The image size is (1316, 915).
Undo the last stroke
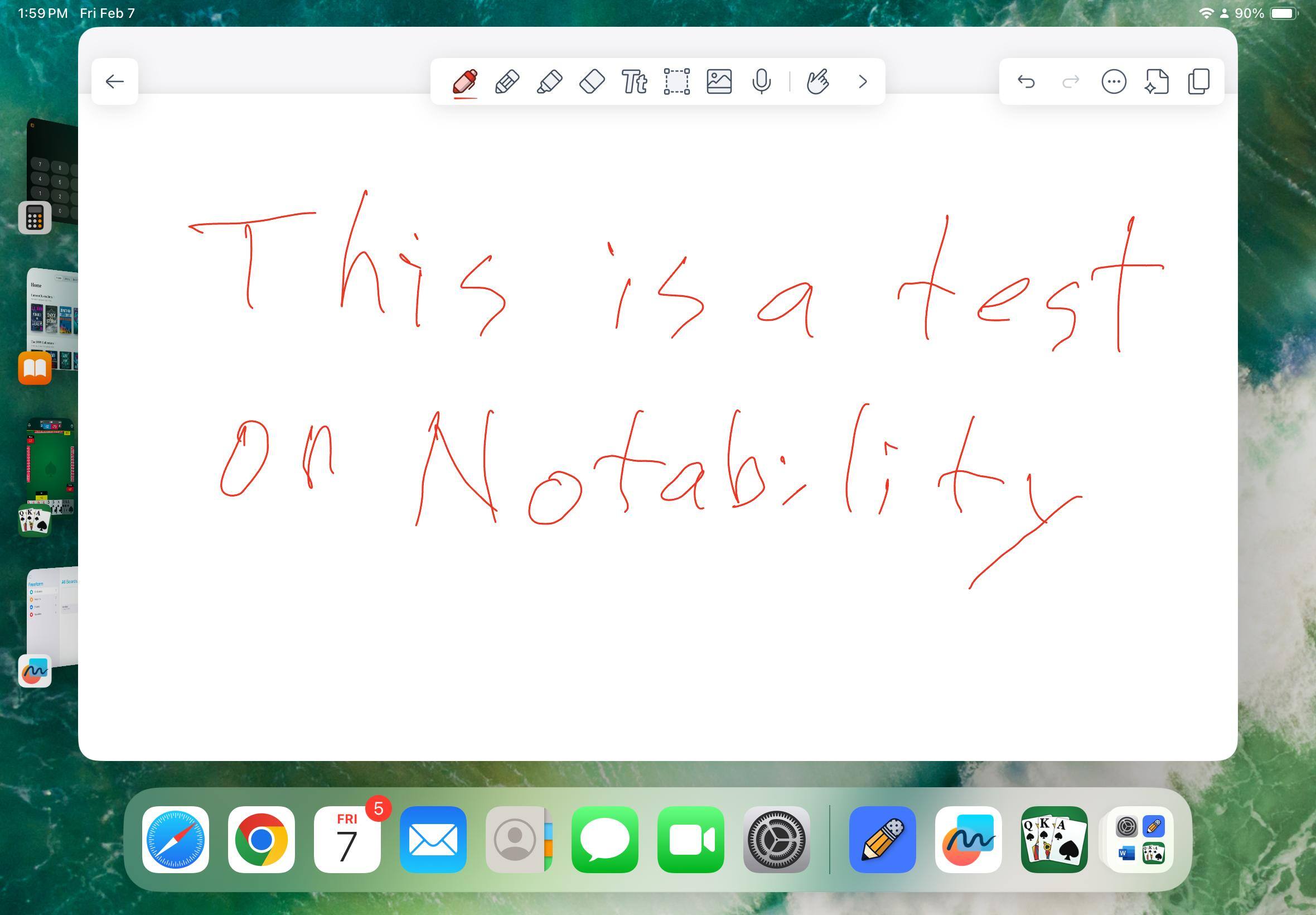point(1026,81)
